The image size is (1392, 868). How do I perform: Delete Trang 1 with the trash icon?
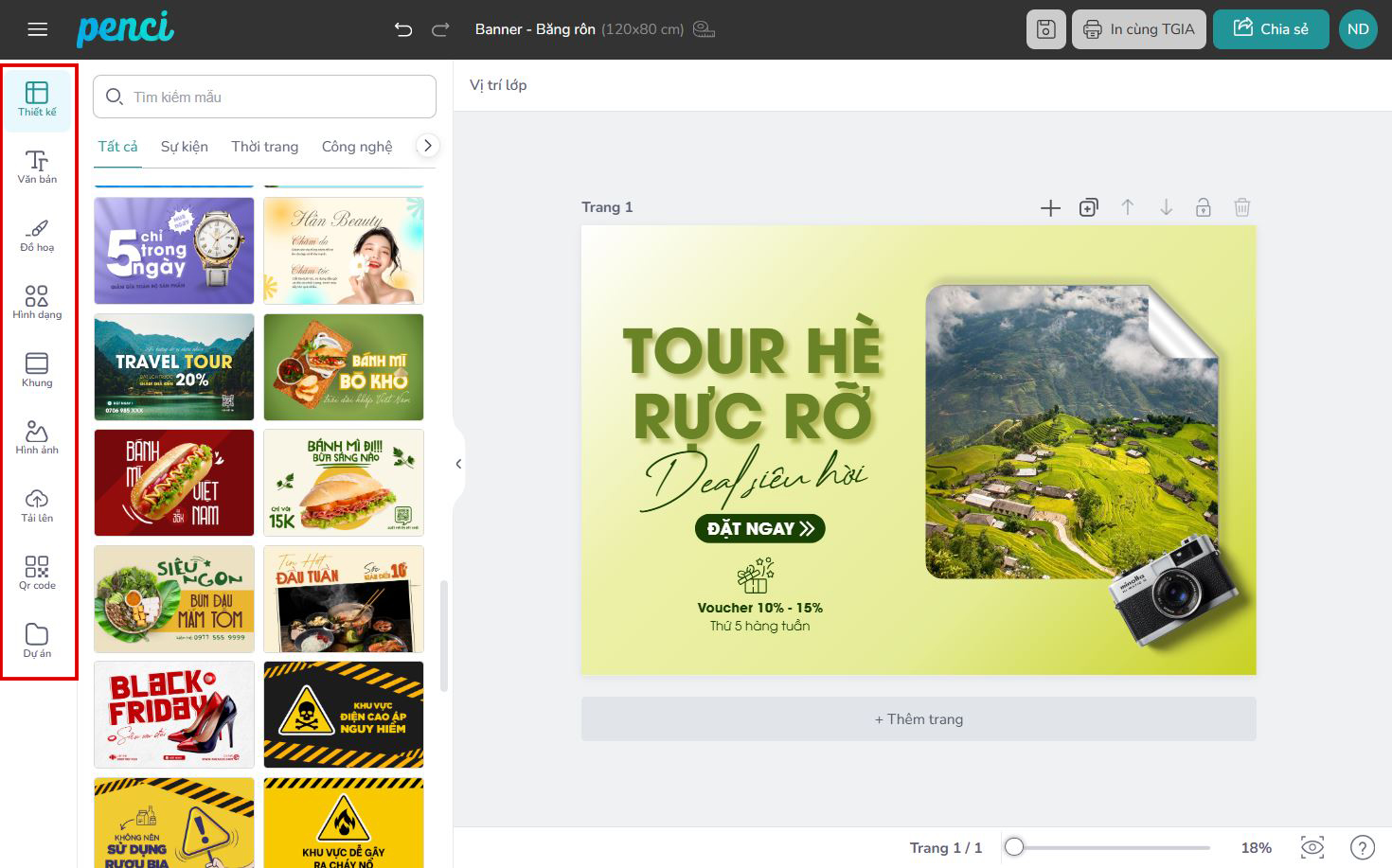tap(1242, 207)
